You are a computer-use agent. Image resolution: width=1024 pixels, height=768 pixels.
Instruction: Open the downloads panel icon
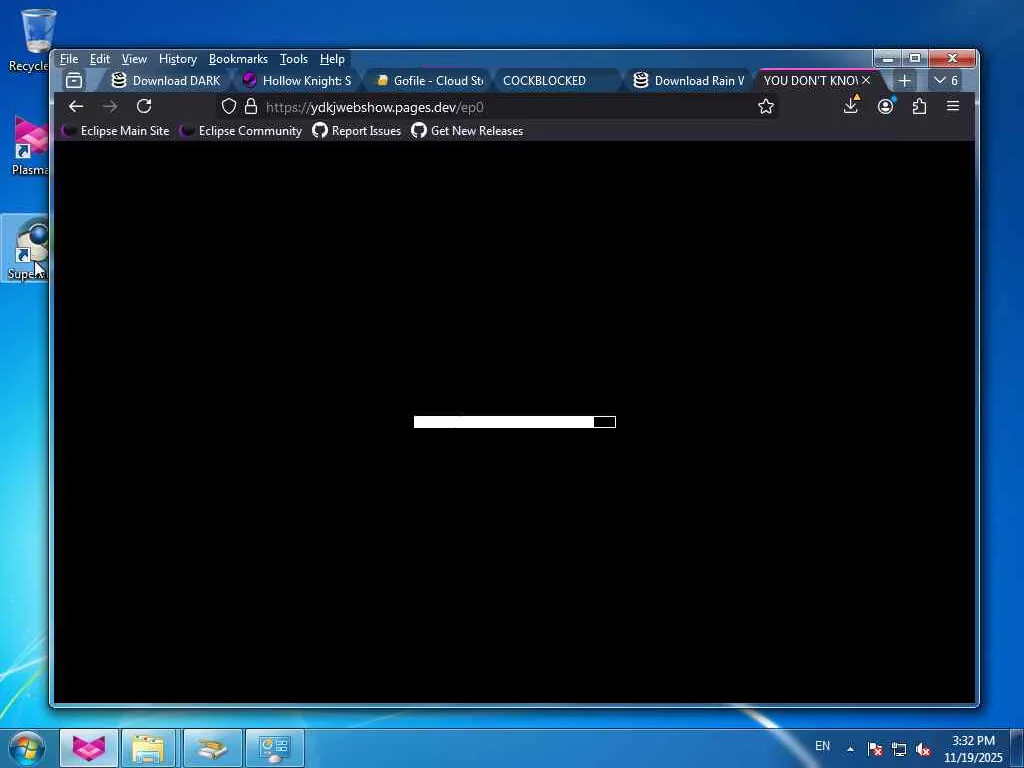coord(851,105)
